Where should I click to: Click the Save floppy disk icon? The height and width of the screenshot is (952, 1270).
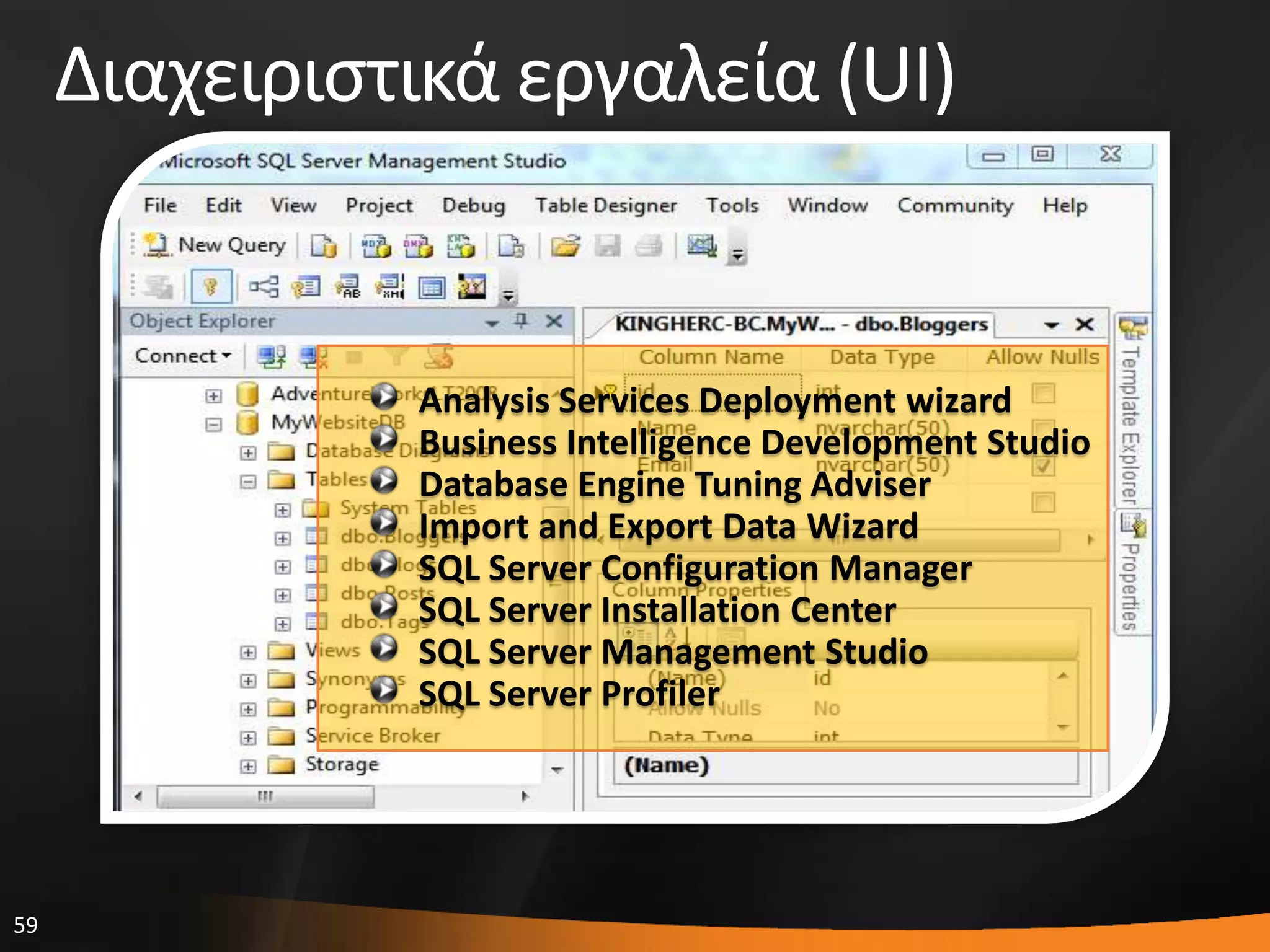click(x=608, y=246)
